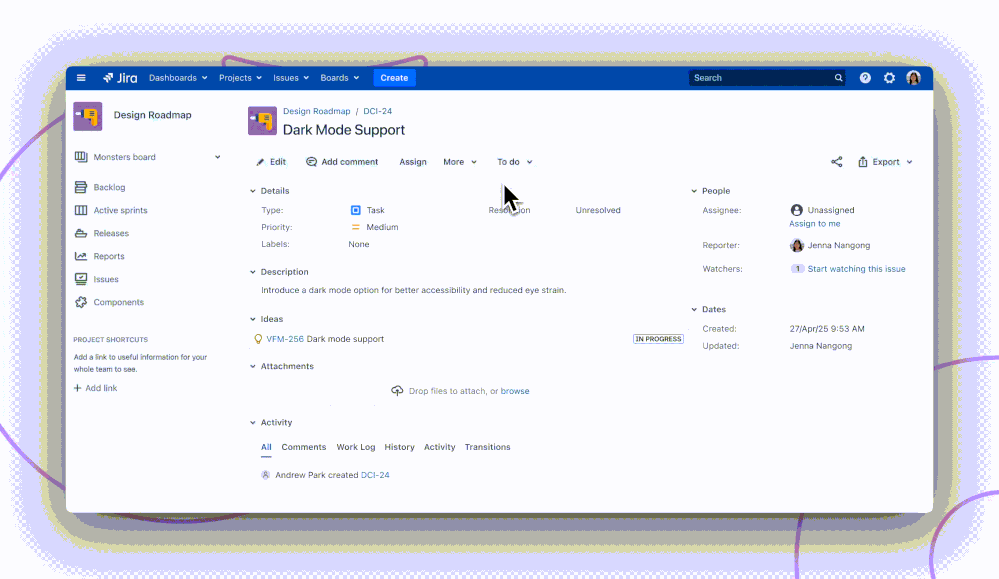Open the help question mark icon
Screen dimensions: 999x579
pos(864,77)
